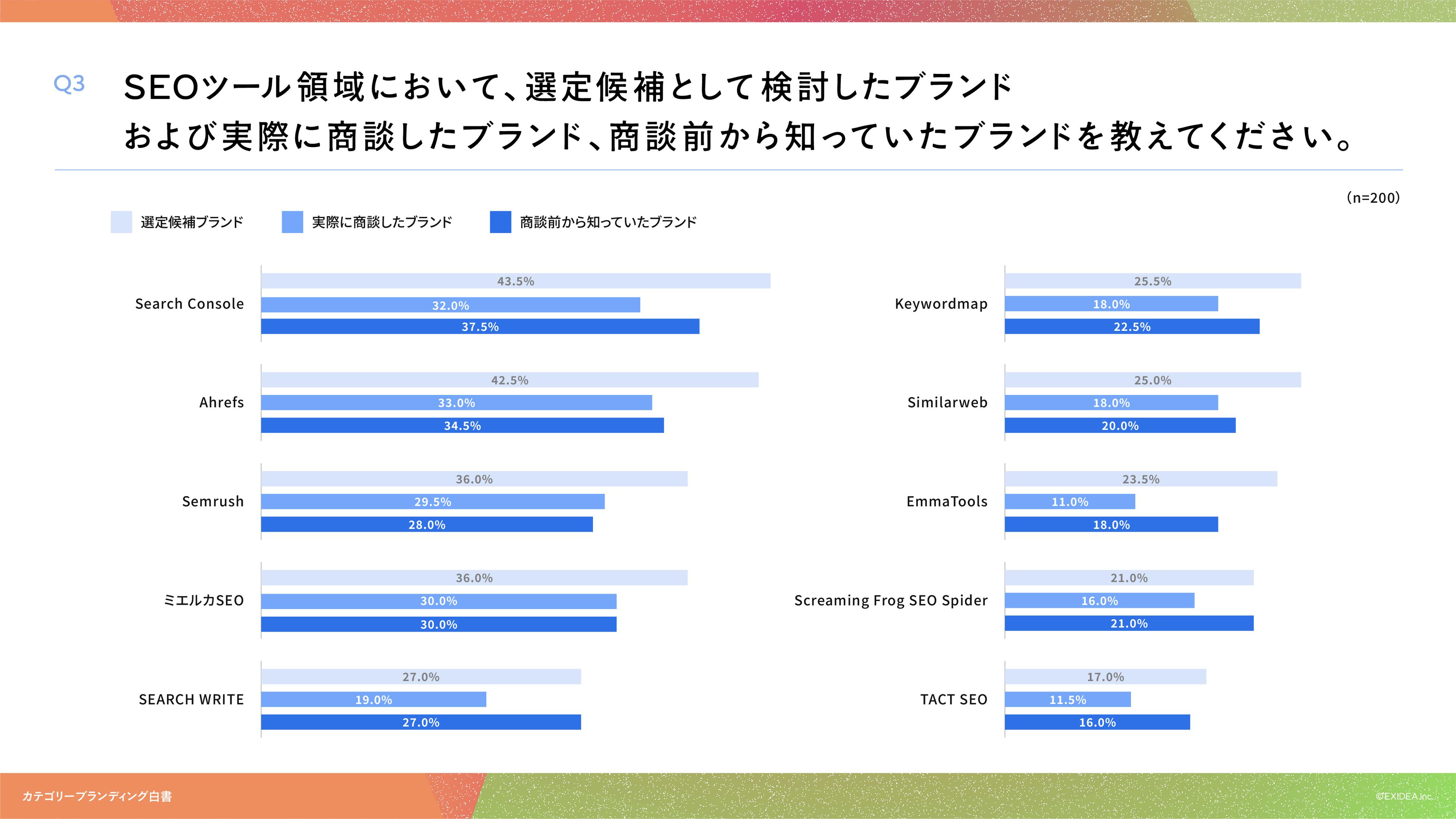Viewport: 1456px width, 819px height.
Task: Click the Ahrefs brand label
Action: (x=221, y=402)
